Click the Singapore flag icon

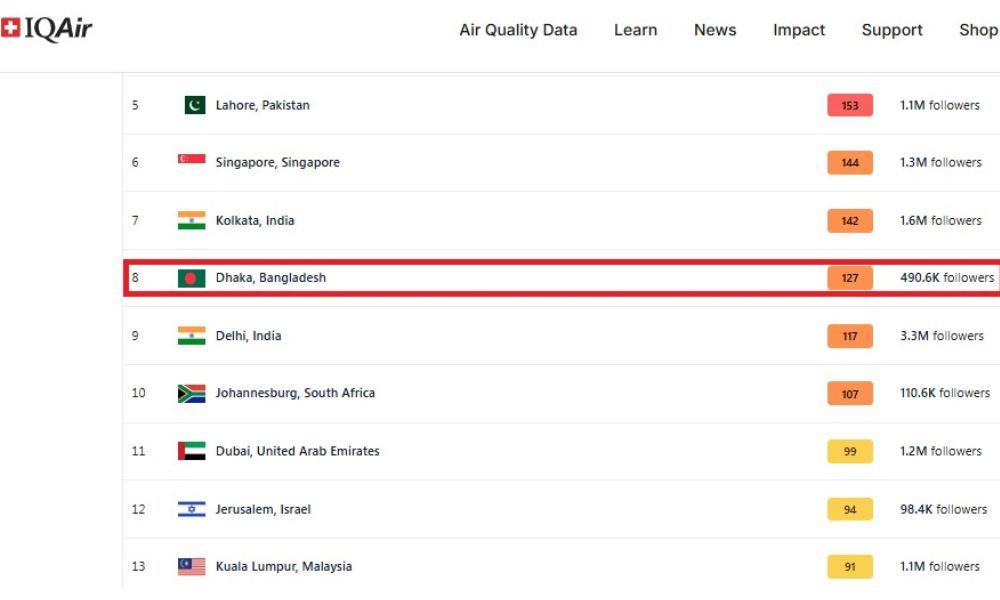(191, 159)
